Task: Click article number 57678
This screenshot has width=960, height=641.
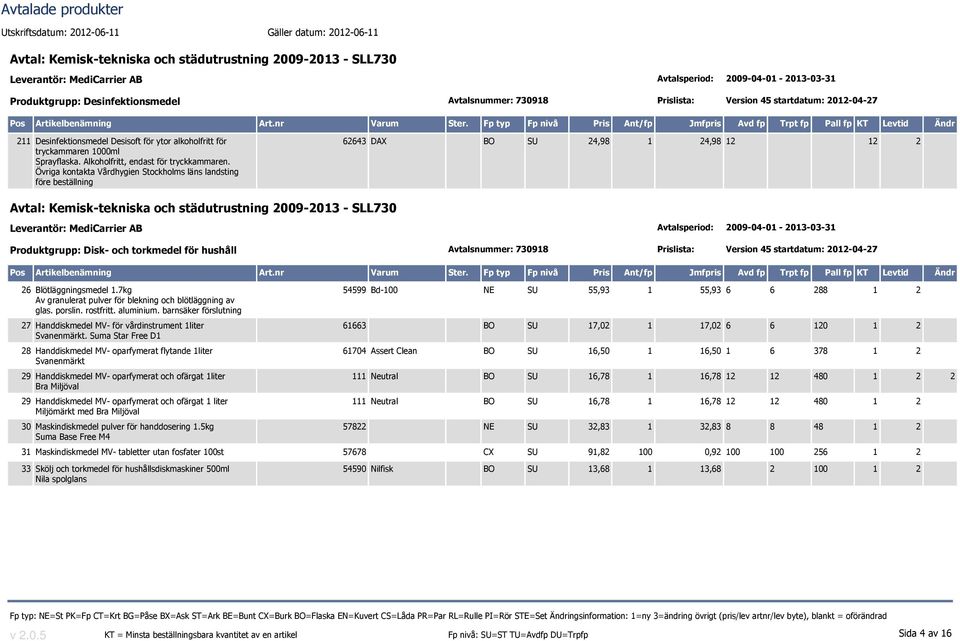Action: 354,452
